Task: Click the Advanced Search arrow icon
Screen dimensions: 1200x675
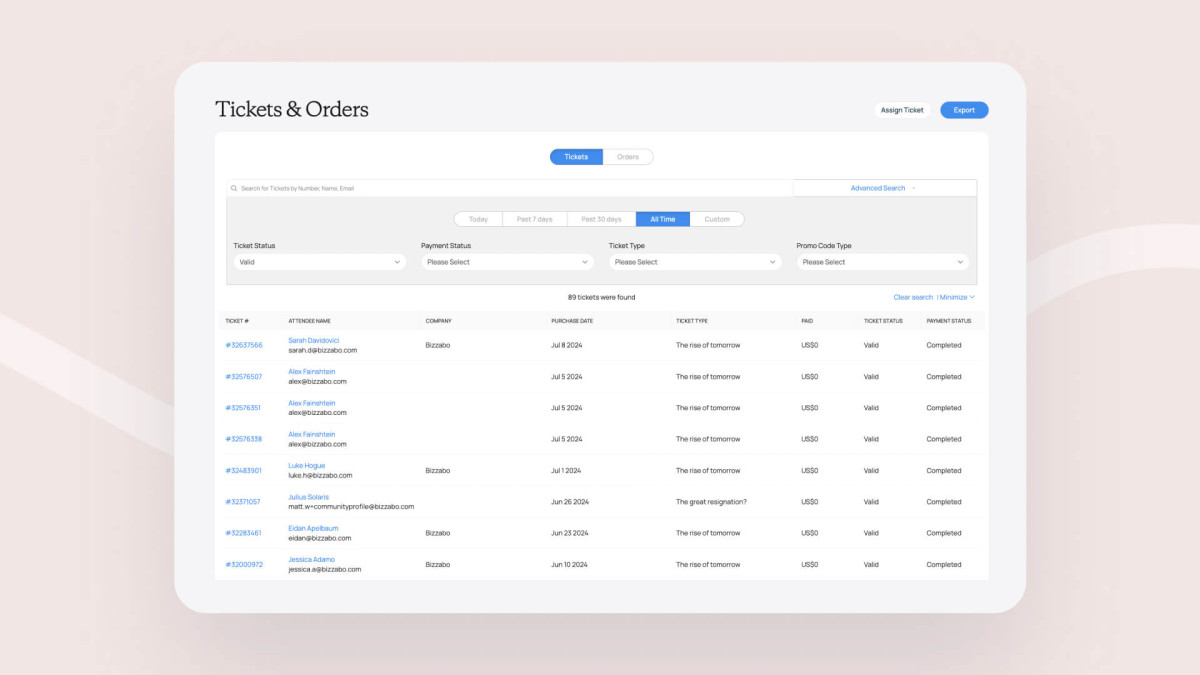Action: pos(913,188)
